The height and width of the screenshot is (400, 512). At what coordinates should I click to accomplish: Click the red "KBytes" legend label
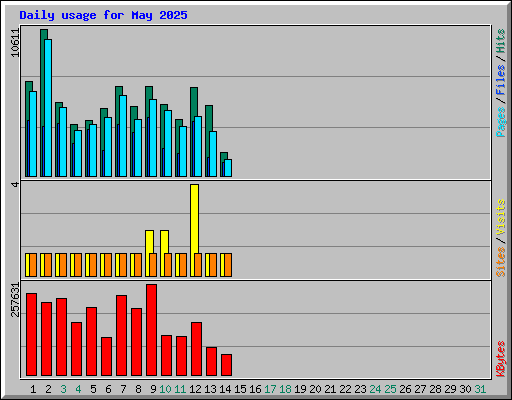(x=501, y=359)
